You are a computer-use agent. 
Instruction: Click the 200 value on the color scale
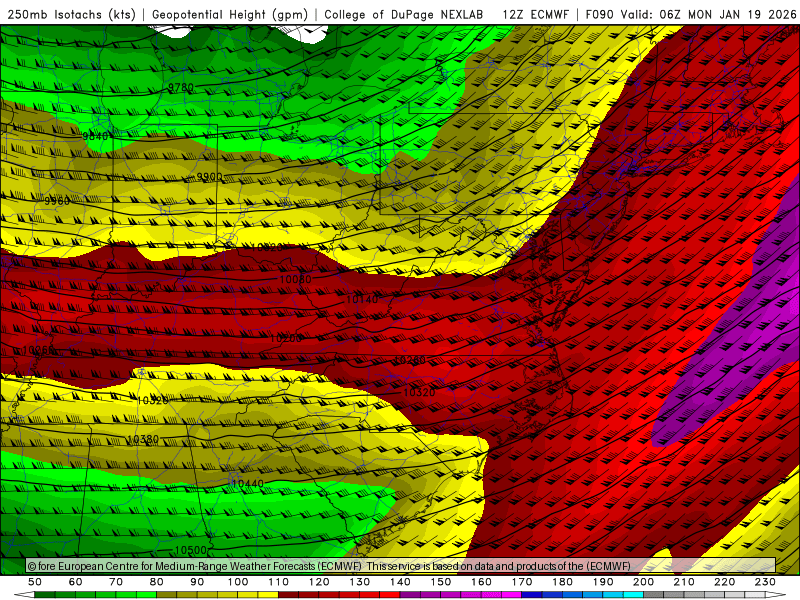coord(643,582)
